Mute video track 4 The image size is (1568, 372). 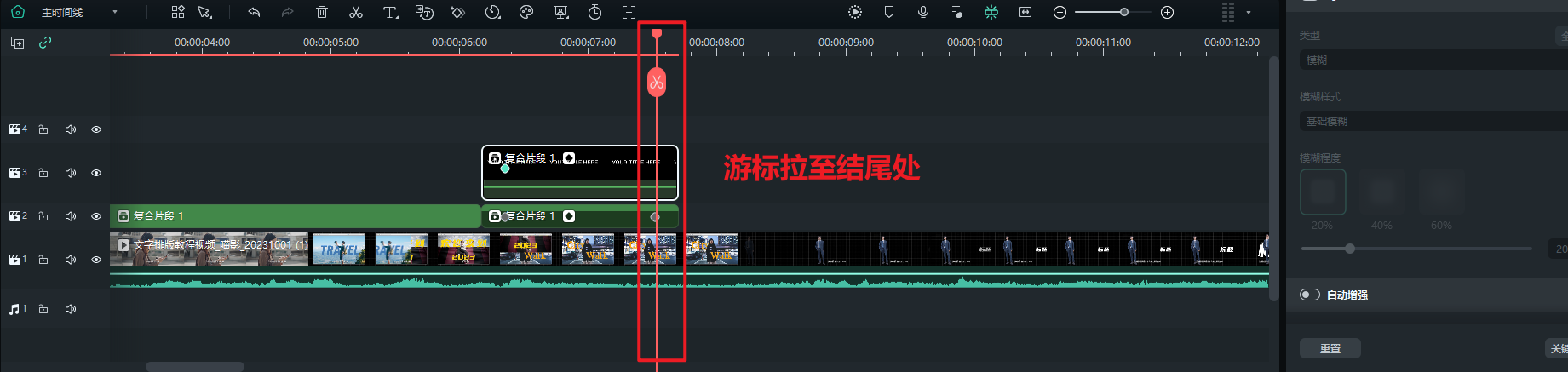point(71,129)
